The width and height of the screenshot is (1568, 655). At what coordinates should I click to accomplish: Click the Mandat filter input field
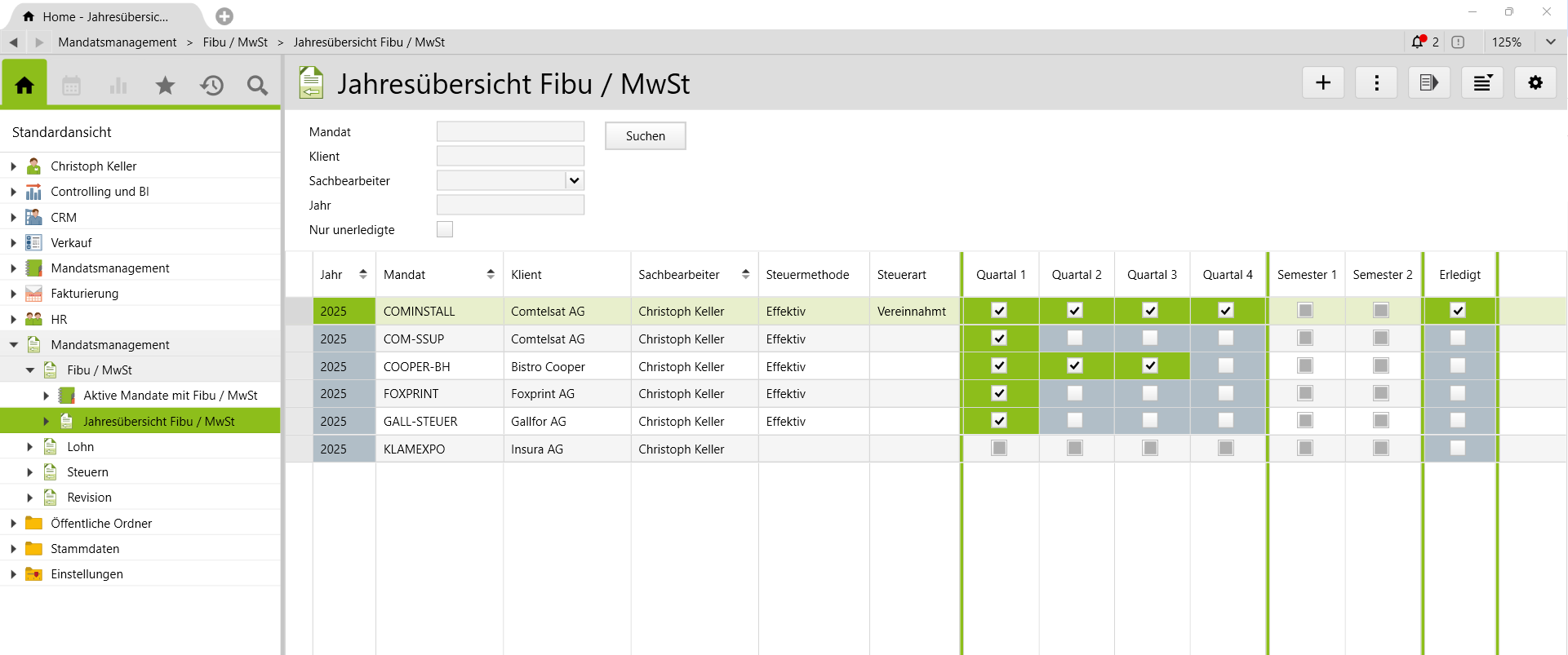pos(510,131)
